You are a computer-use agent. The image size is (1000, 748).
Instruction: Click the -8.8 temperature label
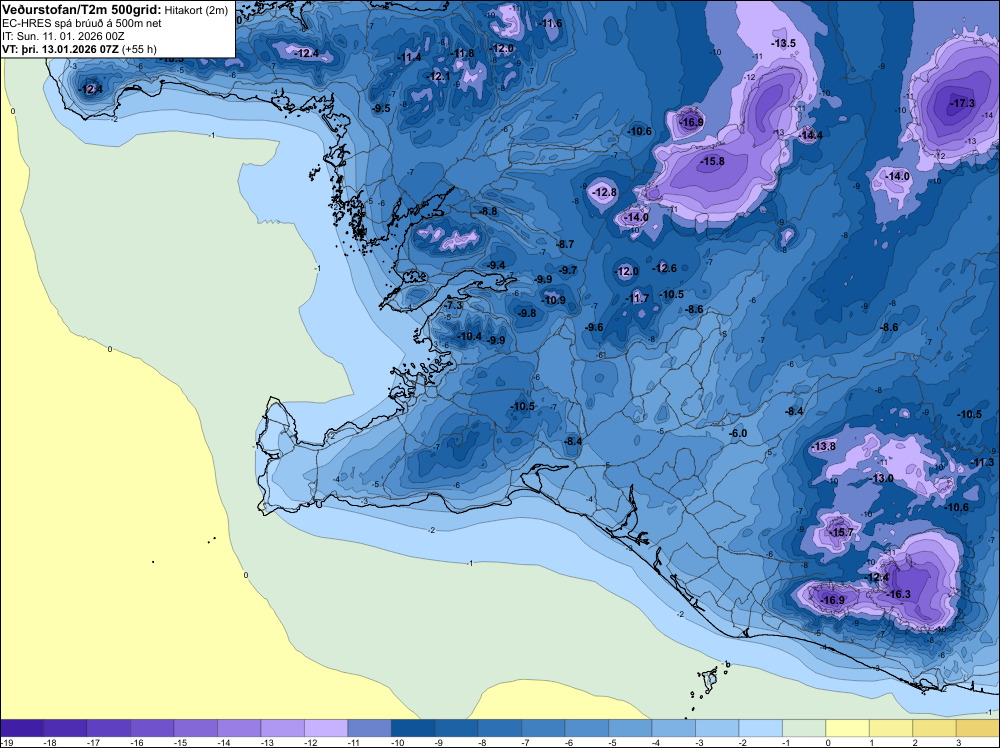click(x=488, y=211)
